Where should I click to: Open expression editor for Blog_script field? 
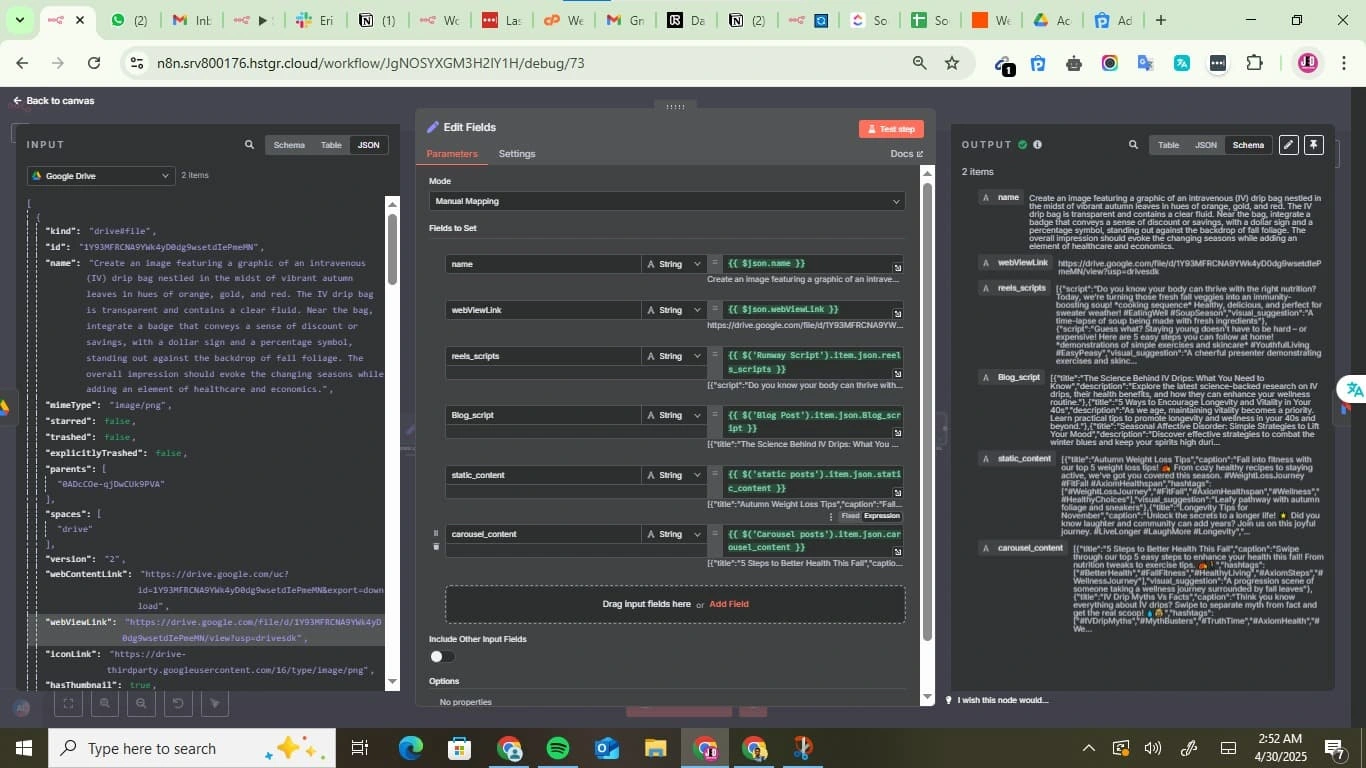click(897, 433)
